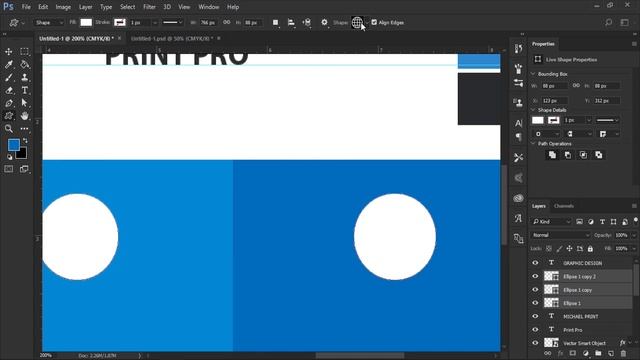Collapse the Bounding Box section
Screen dimensions: 640x360
click(x=533, y=74)
